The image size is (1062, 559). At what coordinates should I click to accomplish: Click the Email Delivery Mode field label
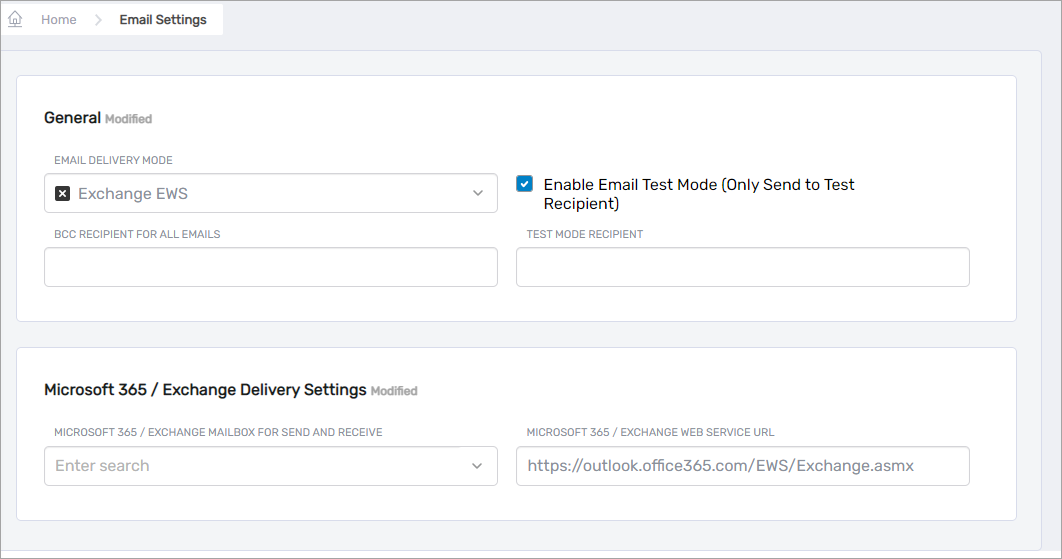113,160
